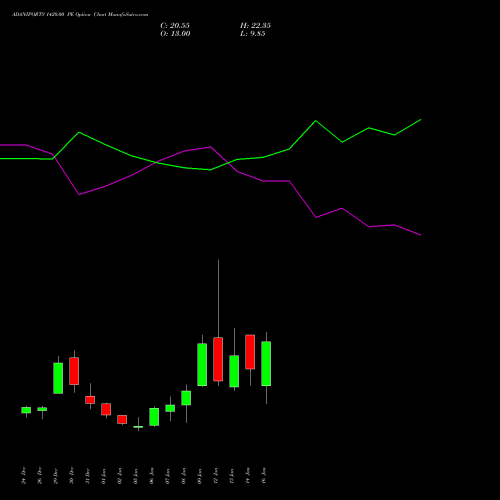Viewport: 500px width, 500px height.
Task: Click the chart title ADANIPORTS PE Option Chart
Action: click(x=80, y=15)
